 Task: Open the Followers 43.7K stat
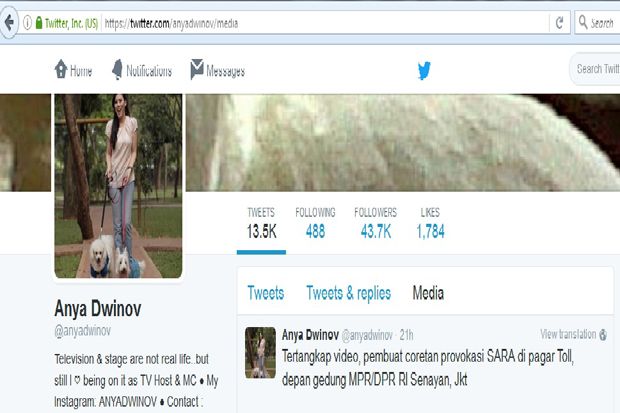point(376,224)
